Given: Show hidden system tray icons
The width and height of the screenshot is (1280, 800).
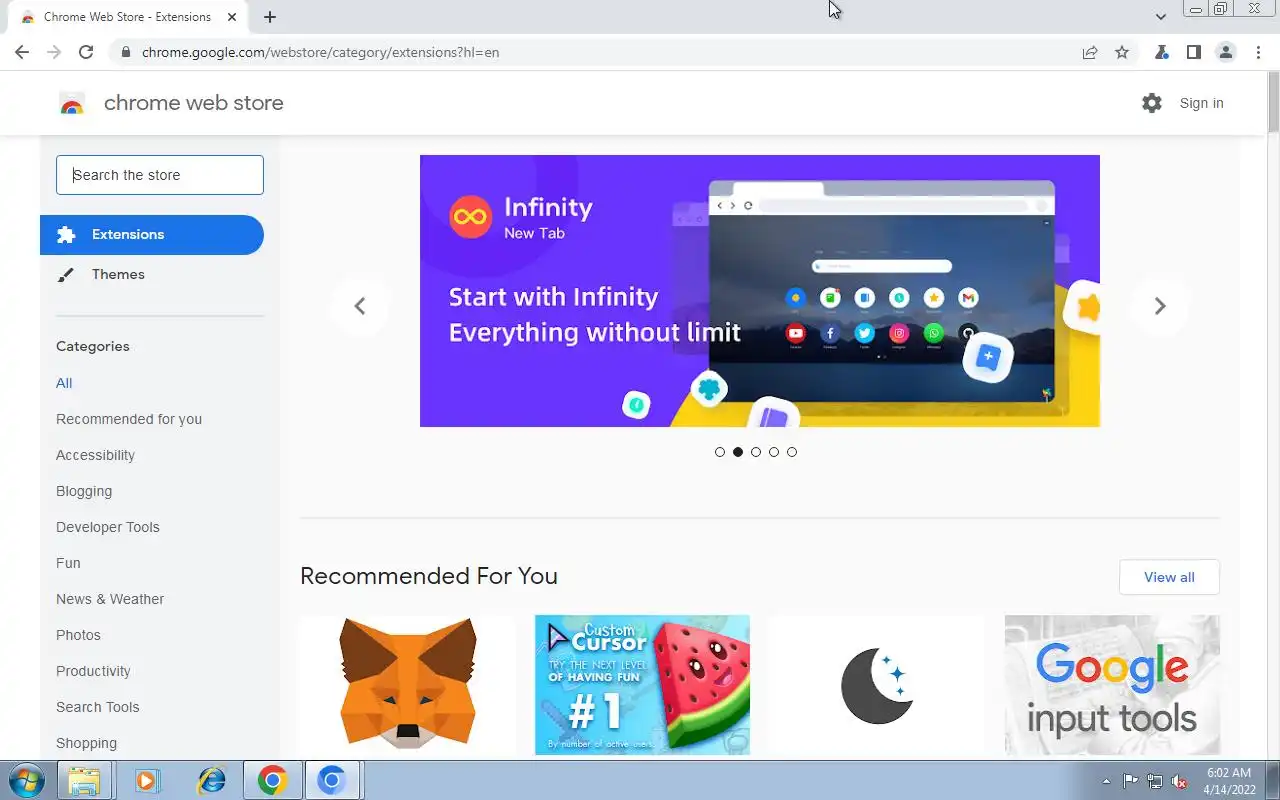Looking at the screenshot, I should coord(1106,781).
